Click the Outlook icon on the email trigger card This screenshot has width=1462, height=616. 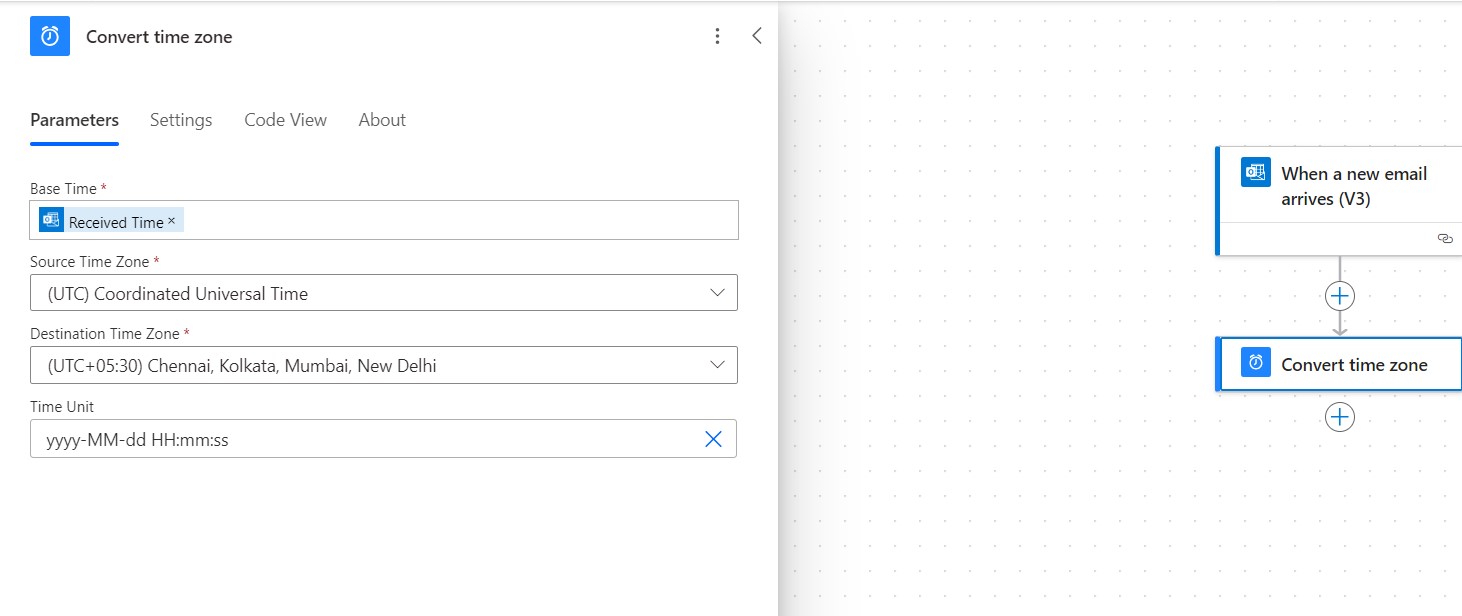1255,172
